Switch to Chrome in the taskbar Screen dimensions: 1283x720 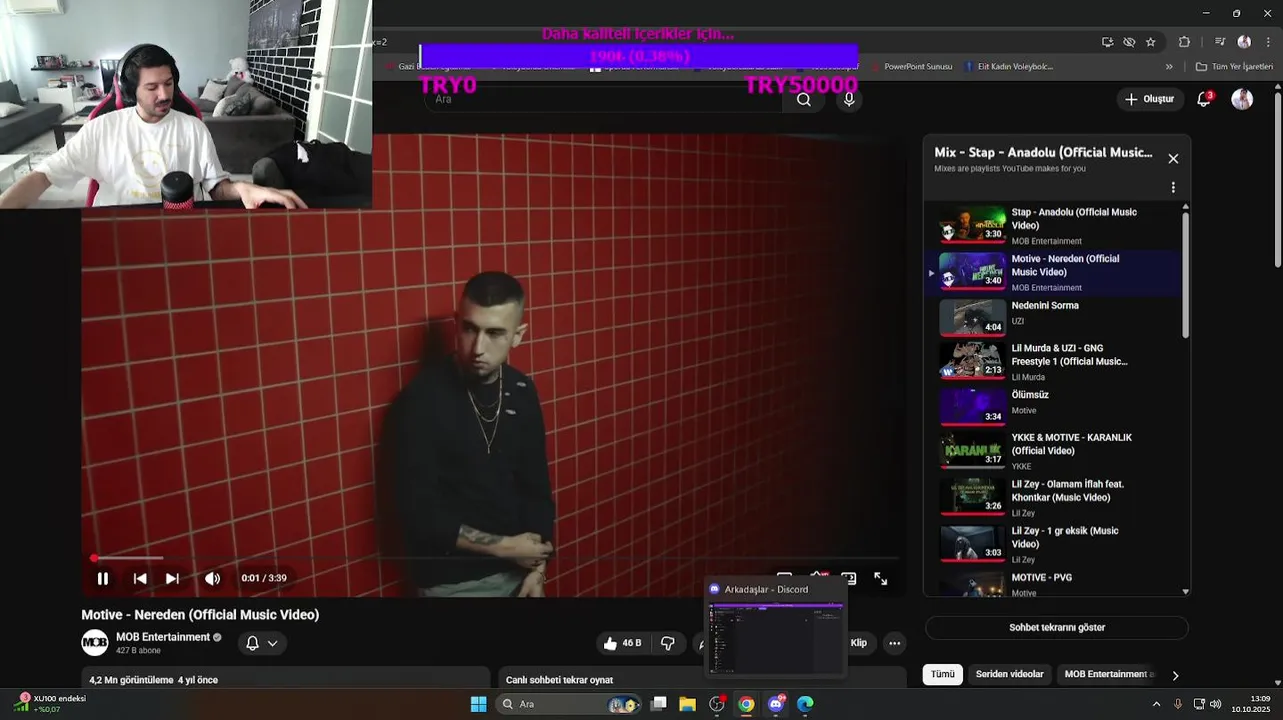(746, 704)
